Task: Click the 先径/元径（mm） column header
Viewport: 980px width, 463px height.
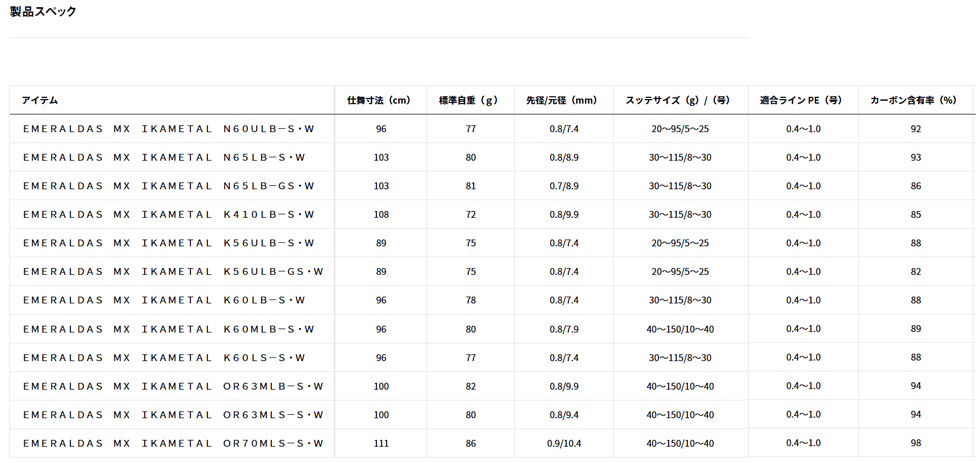Action: click(x=562, y=100)
